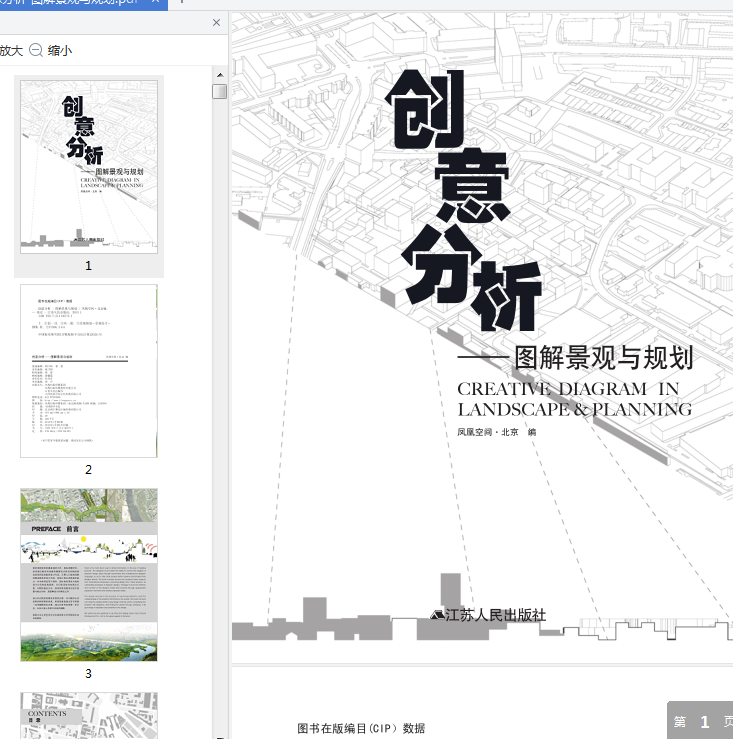
Task: Click the thumbnail panel scrollbar handle
Action: [x=220, y=91]
